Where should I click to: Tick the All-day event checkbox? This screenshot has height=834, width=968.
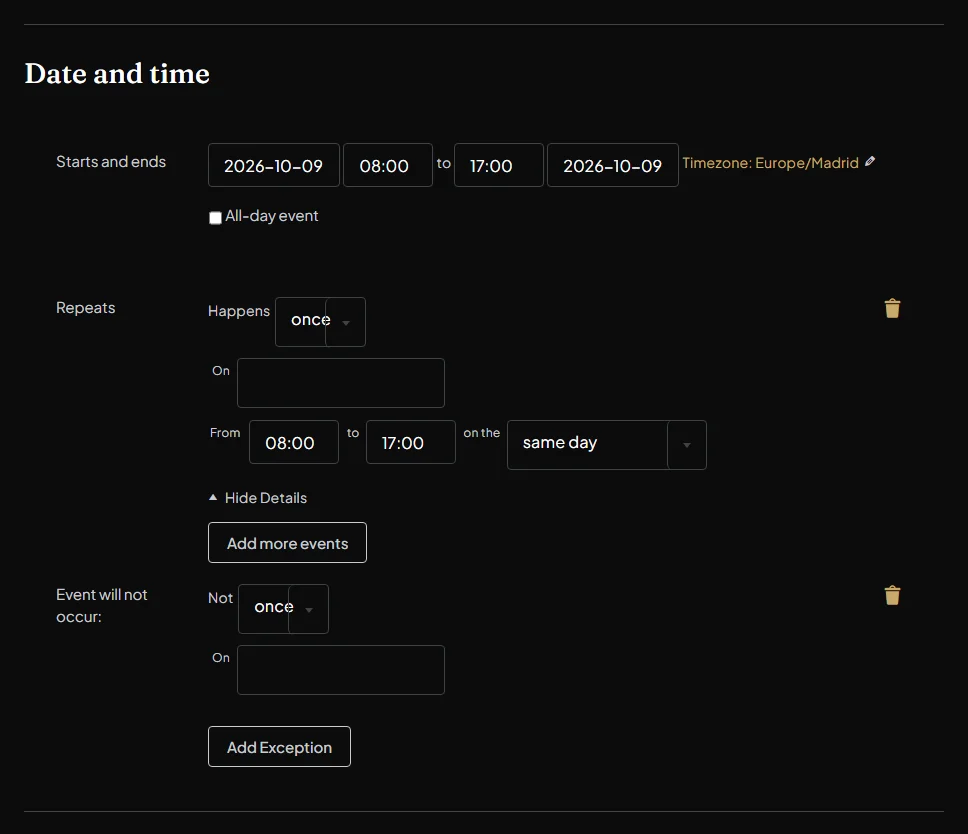(215, 217)
